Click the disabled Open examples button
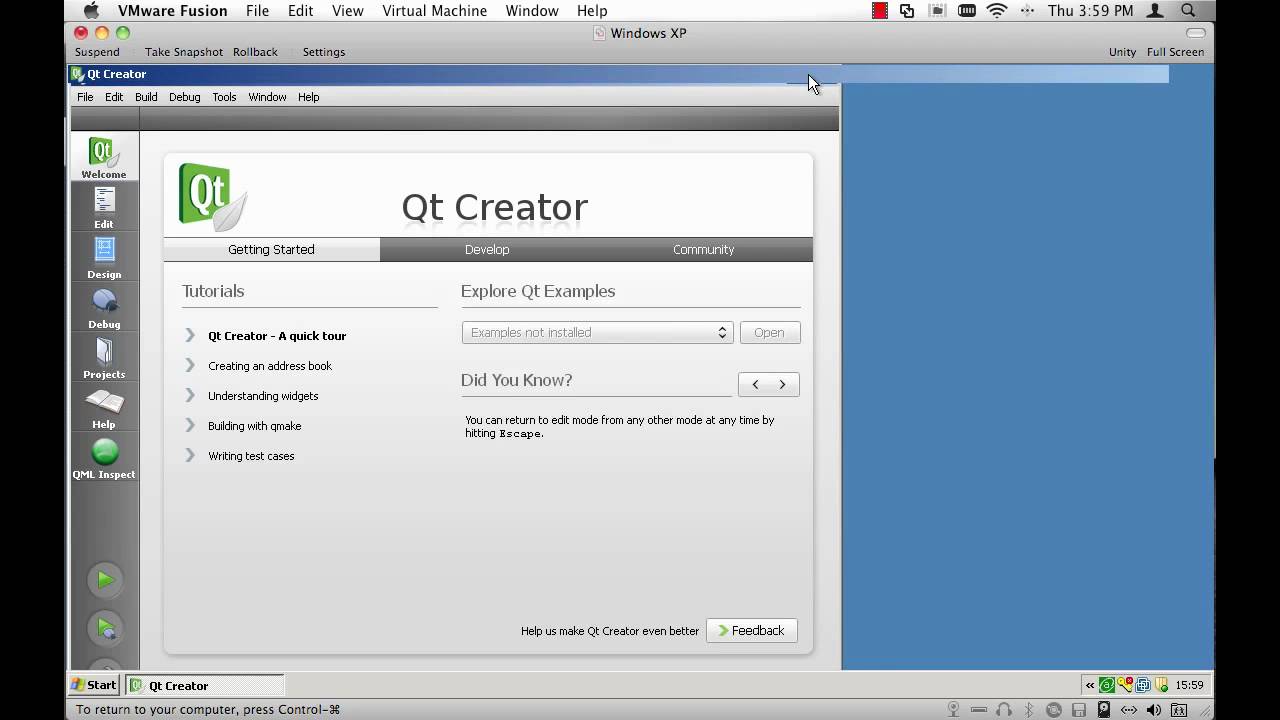The image size is (1280, 720). (x=769, y=333)
